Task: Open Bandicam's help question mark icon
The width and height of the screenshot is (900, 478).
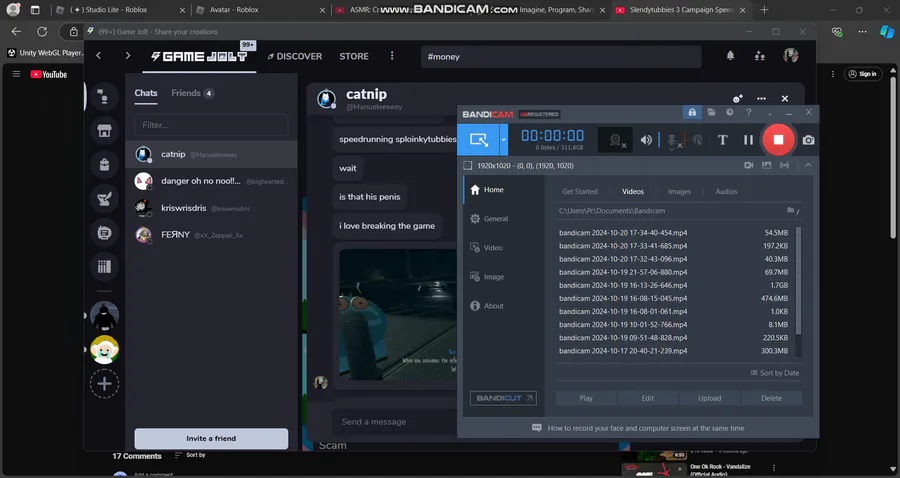Action: point(748,112)
